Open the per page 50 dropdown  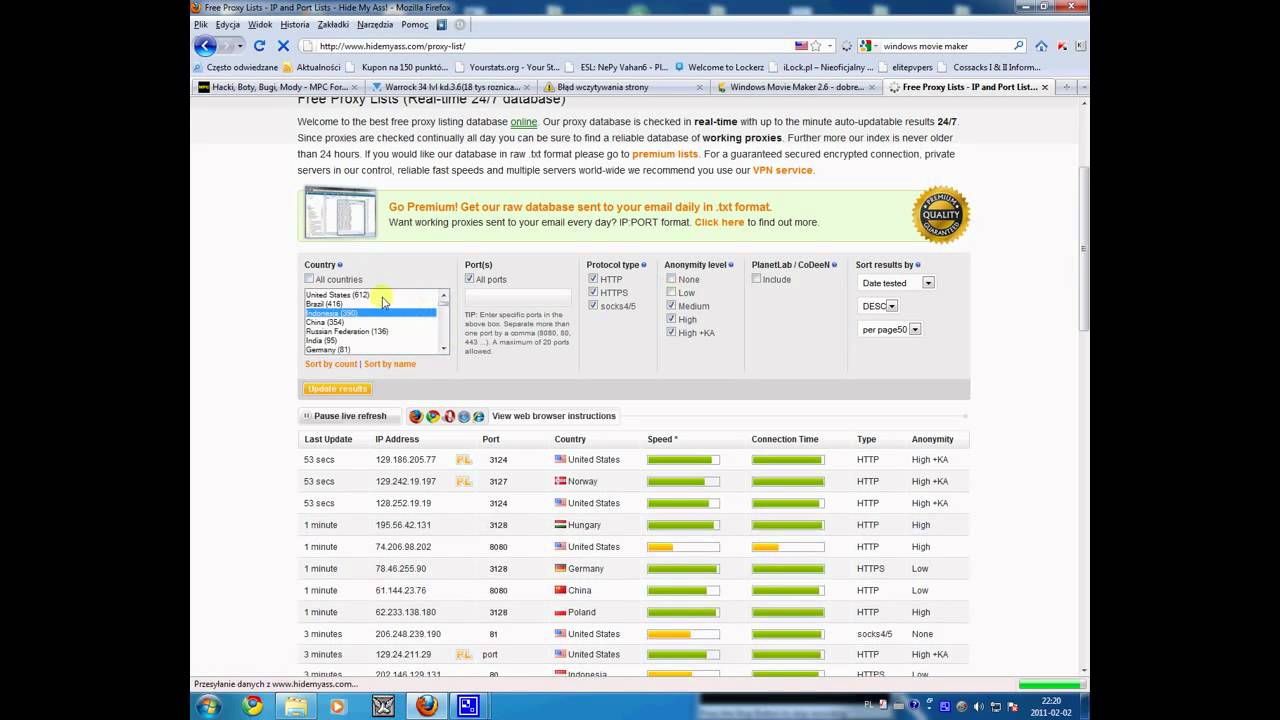point(890,329)
